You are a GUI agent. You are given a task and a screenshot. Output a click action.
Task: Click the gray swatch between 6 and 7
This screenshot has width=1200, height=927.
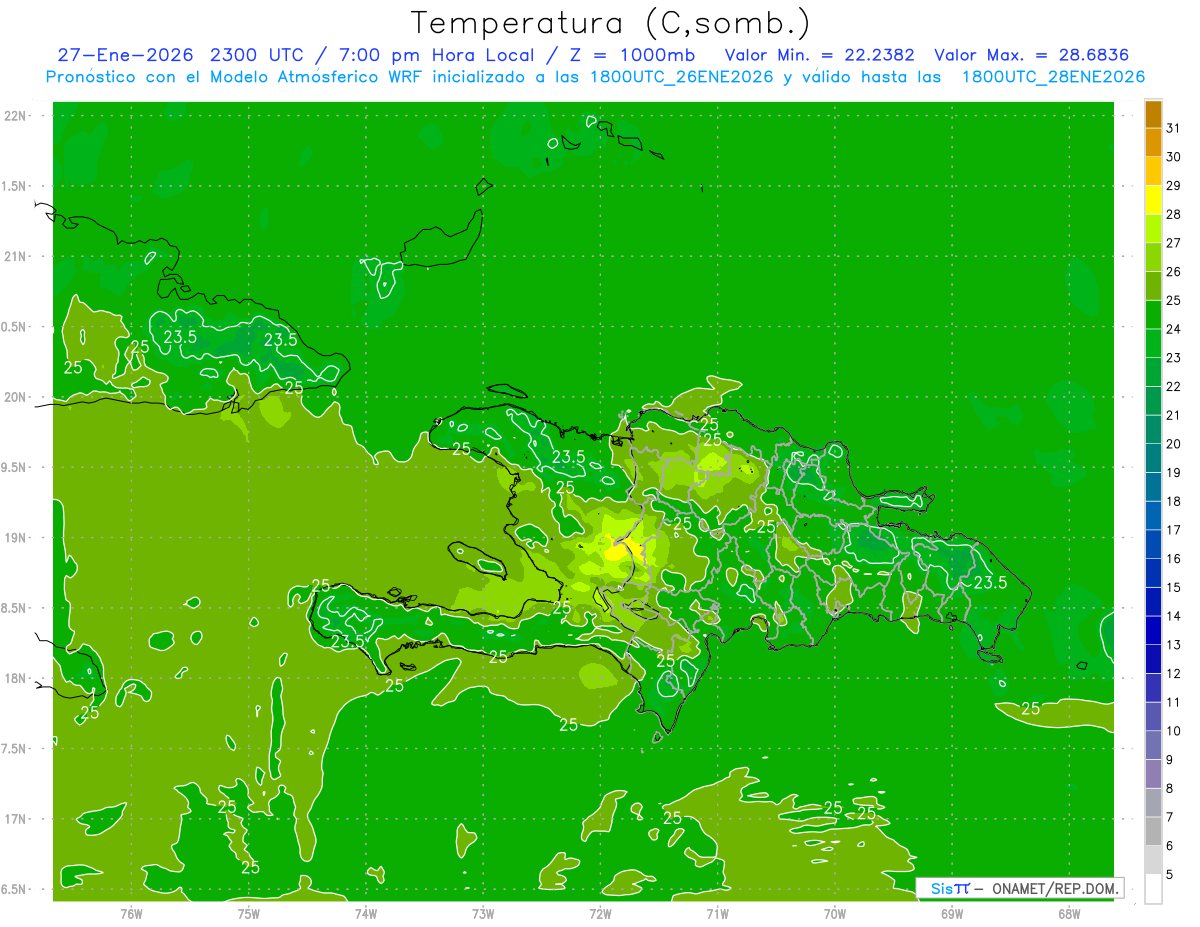[1153, 832]
